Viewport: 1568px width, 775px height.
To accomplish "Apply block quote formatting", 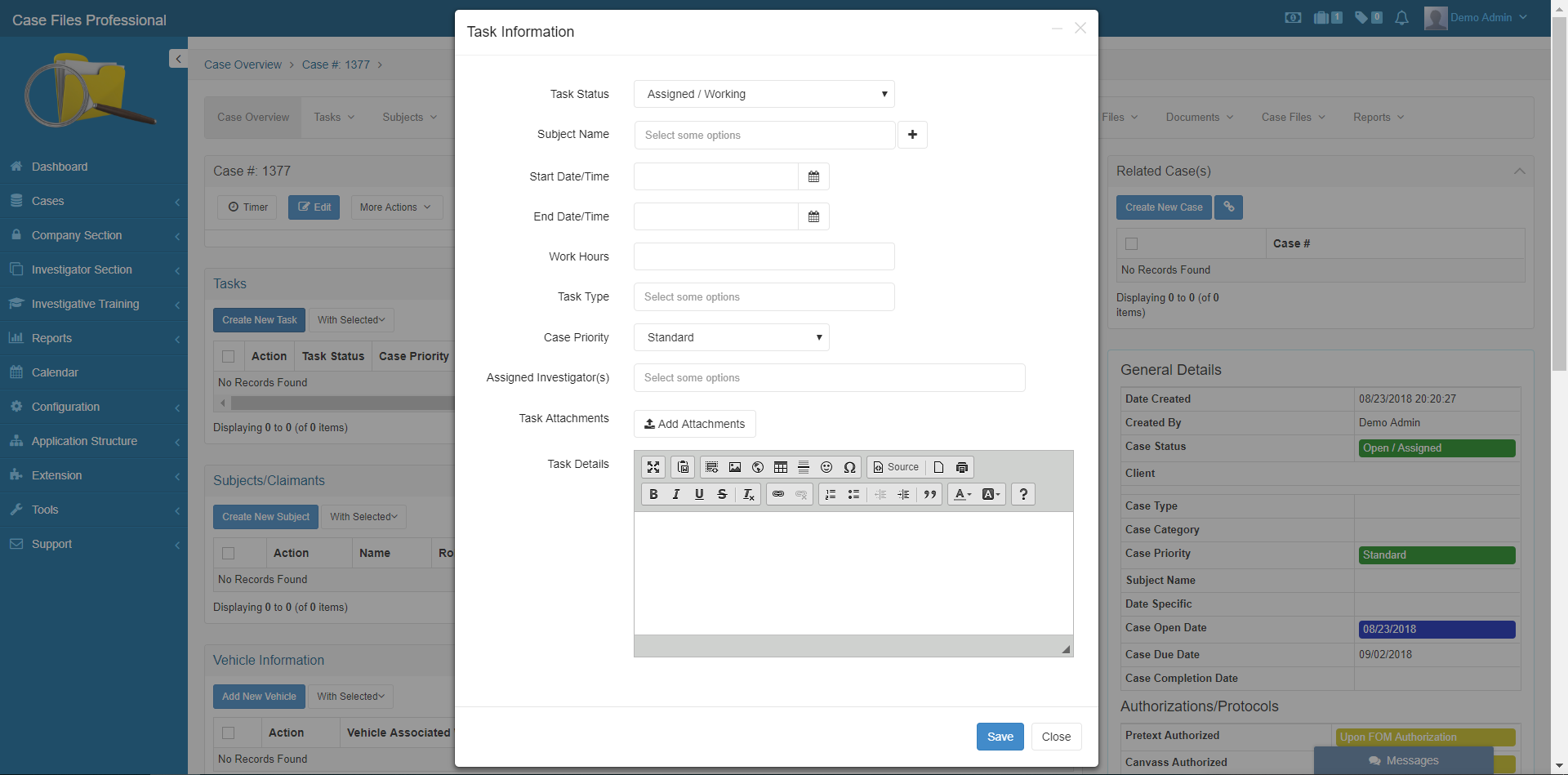I will [929, 494].
